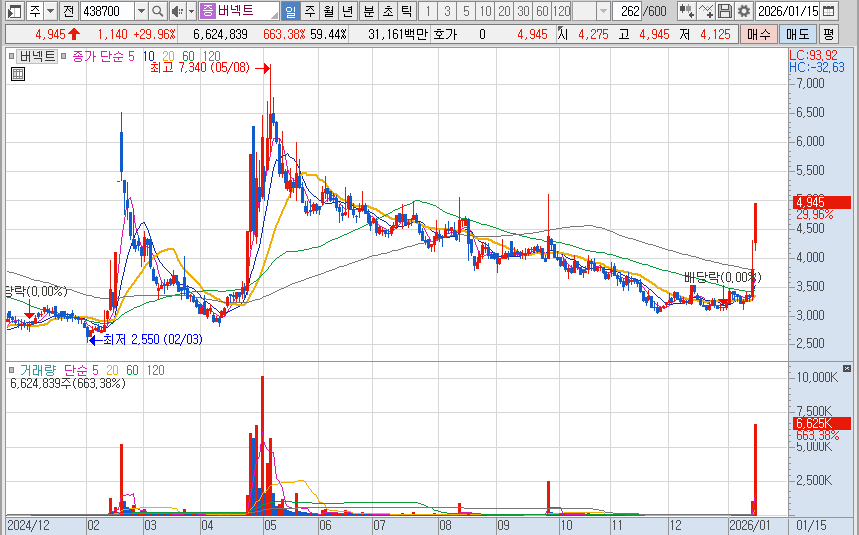Click the blue 10 moving-average legend

tap(148, 56)
